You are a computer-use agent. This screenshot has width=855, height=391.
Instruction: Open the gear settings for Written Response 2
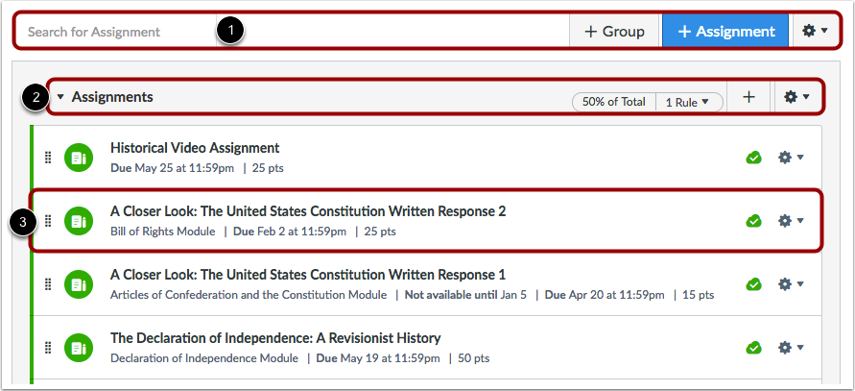tap(791, 220)
